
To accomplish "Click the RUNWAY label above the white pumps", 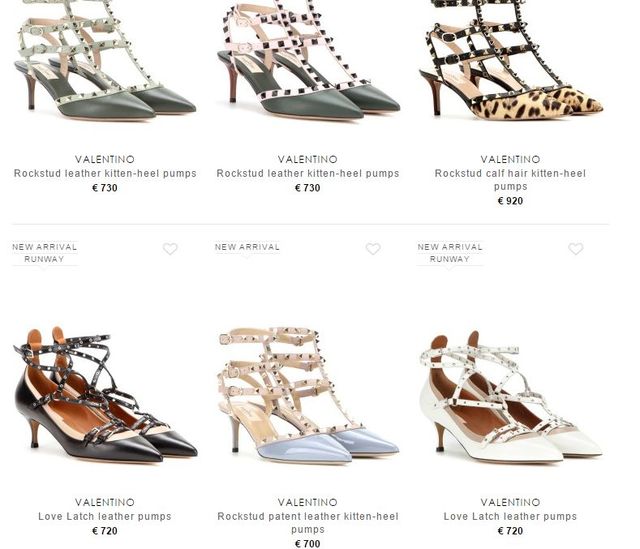I will pos(450,259).
